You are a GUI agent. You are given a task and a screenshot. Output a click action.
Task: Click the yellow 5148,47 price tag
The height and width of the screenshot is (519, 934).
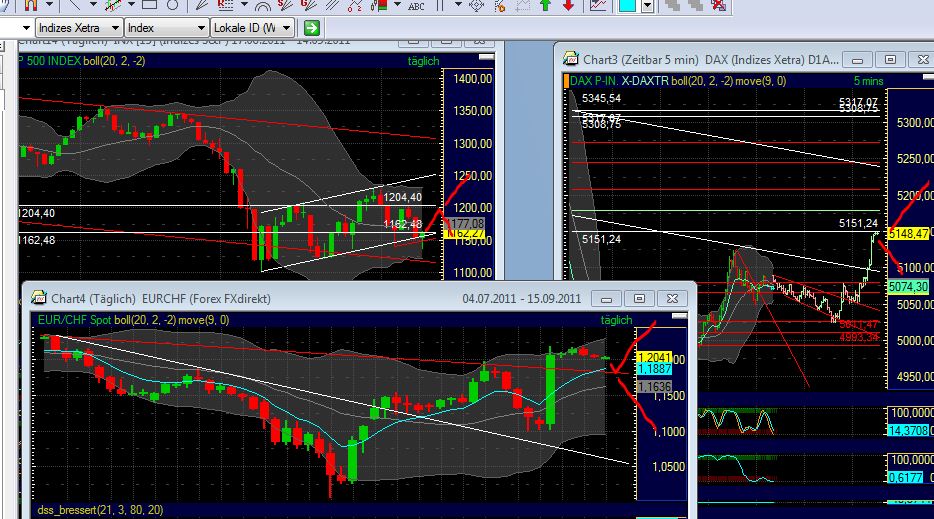click(x=908, y=234)
